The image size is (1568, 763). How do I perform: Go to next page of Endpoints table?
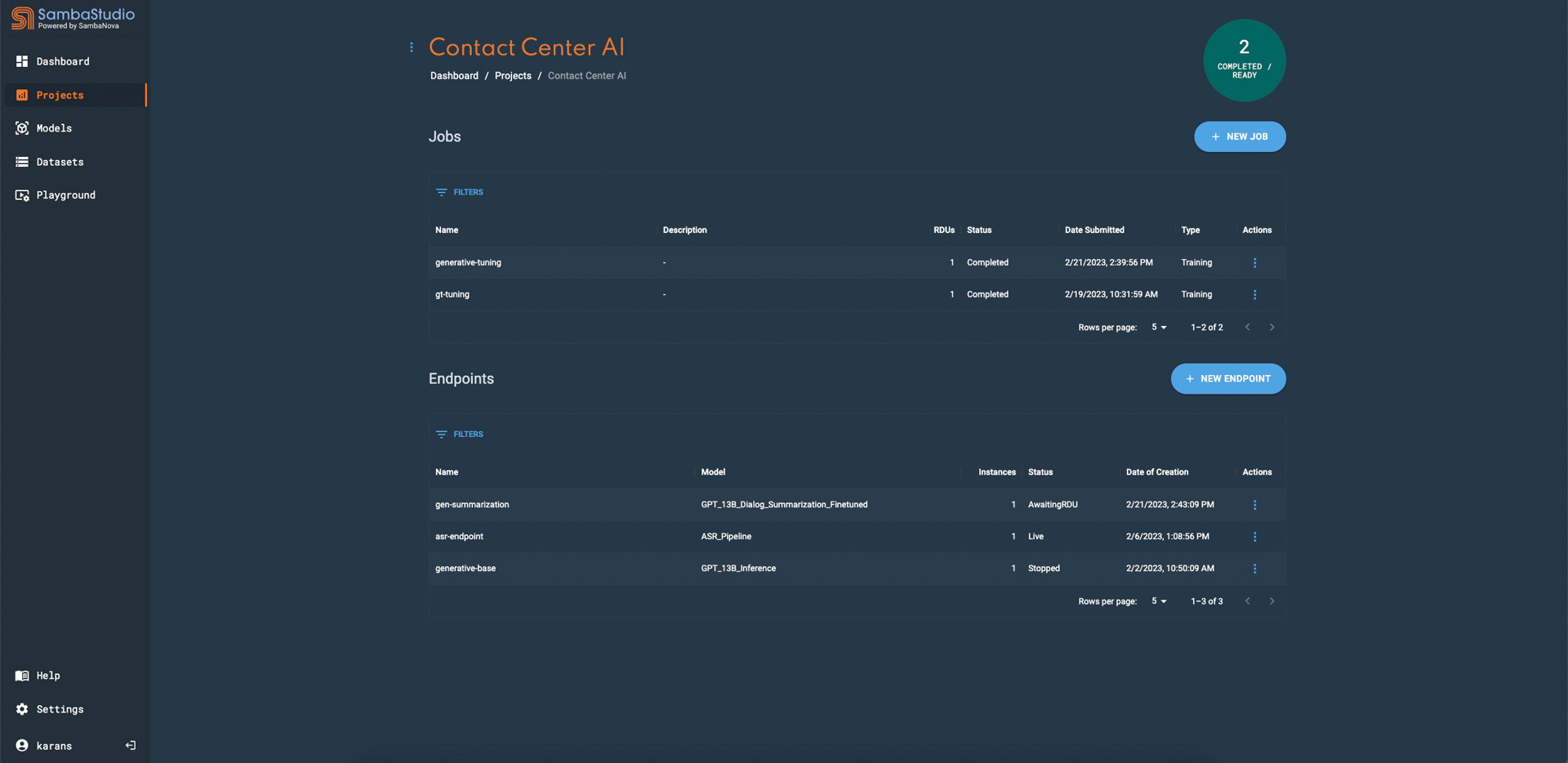(1272, 601)
